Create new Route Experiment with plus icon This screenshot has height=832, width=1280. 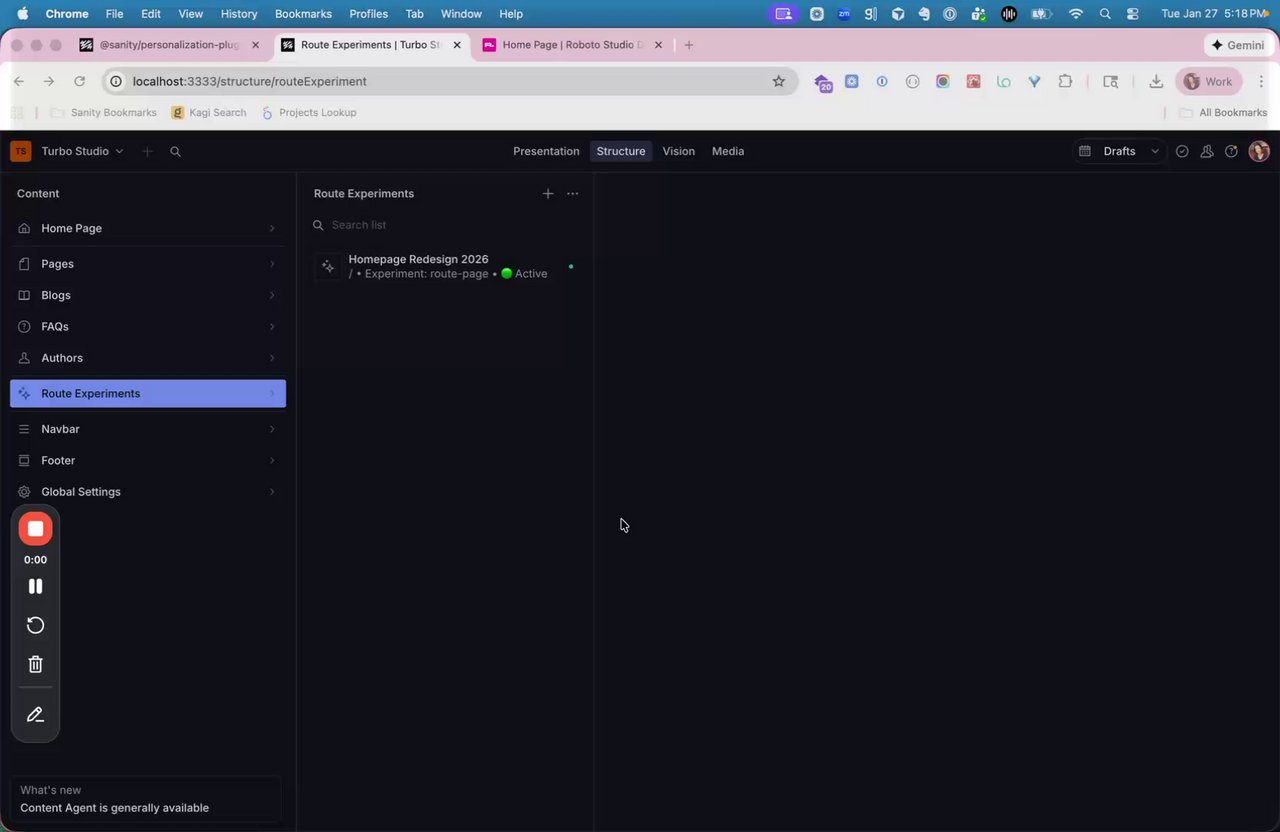coord(548,193)
